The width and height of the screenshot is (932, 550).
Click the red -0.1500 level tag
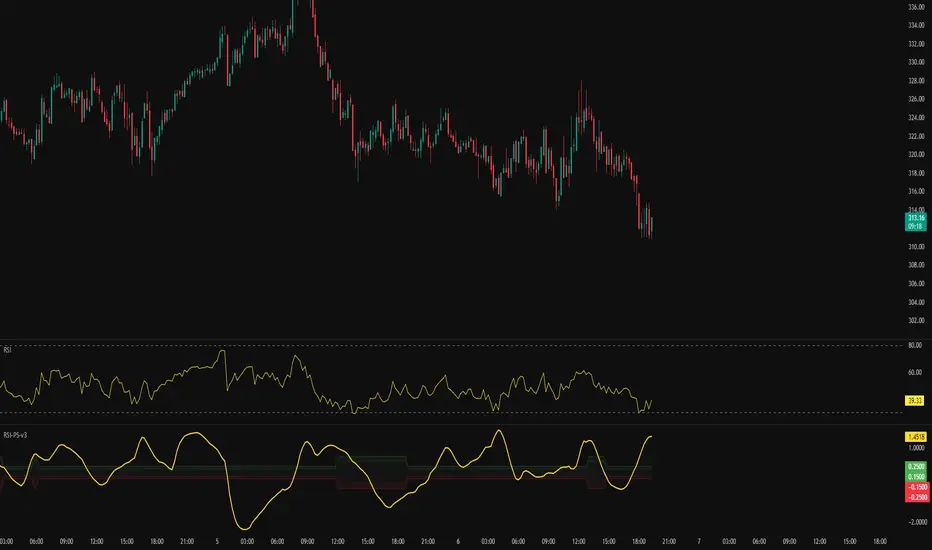[x=917, y=487]
